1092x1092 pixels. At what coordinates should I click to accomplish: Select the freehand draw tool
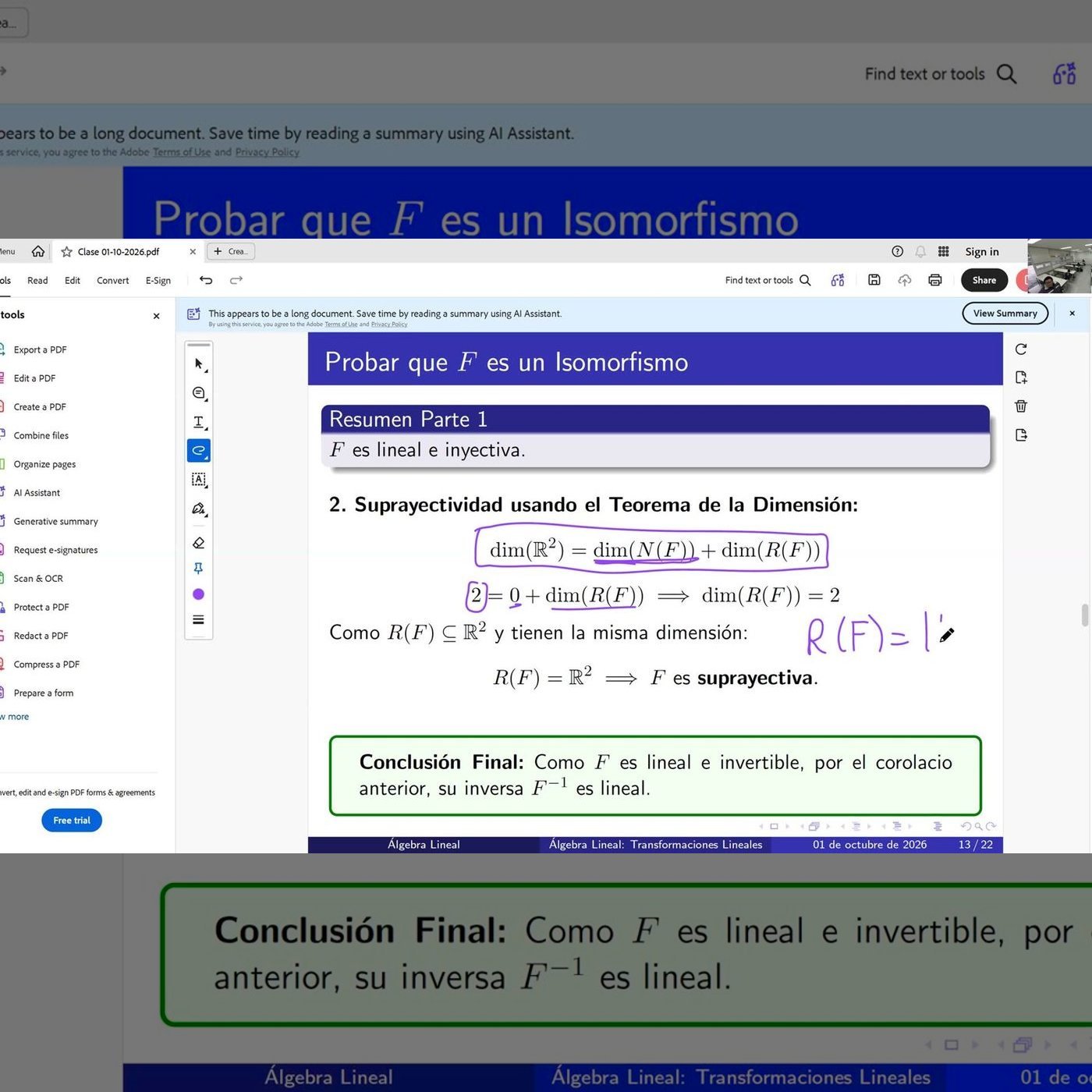[x=199, y=451]
